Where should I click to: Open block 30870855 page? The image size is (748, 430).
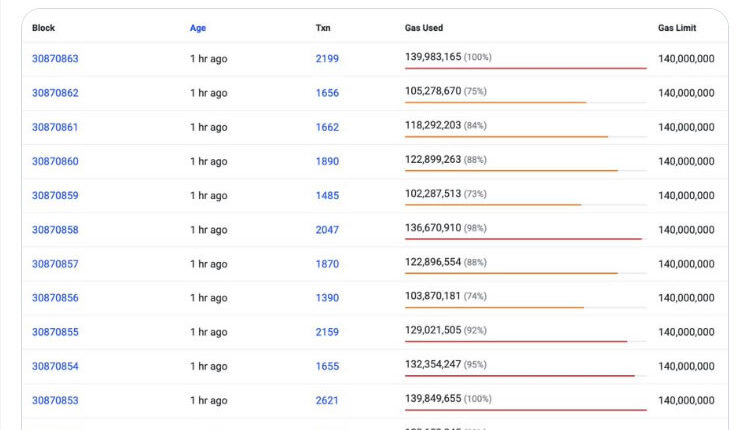tap(55, 332)
